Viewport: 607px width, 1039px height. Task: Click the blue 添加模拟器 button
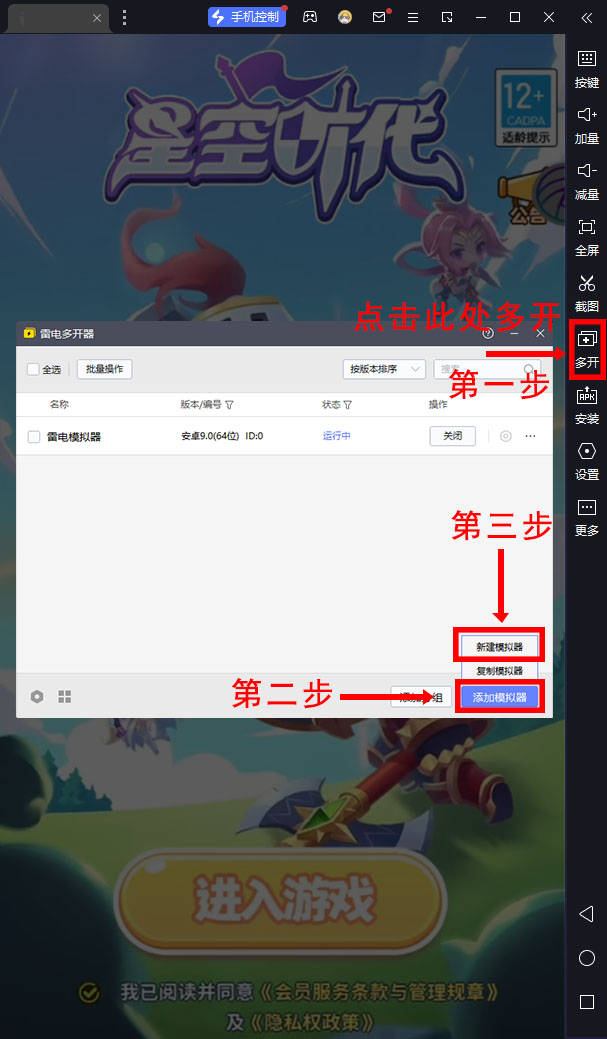(500, 697)
